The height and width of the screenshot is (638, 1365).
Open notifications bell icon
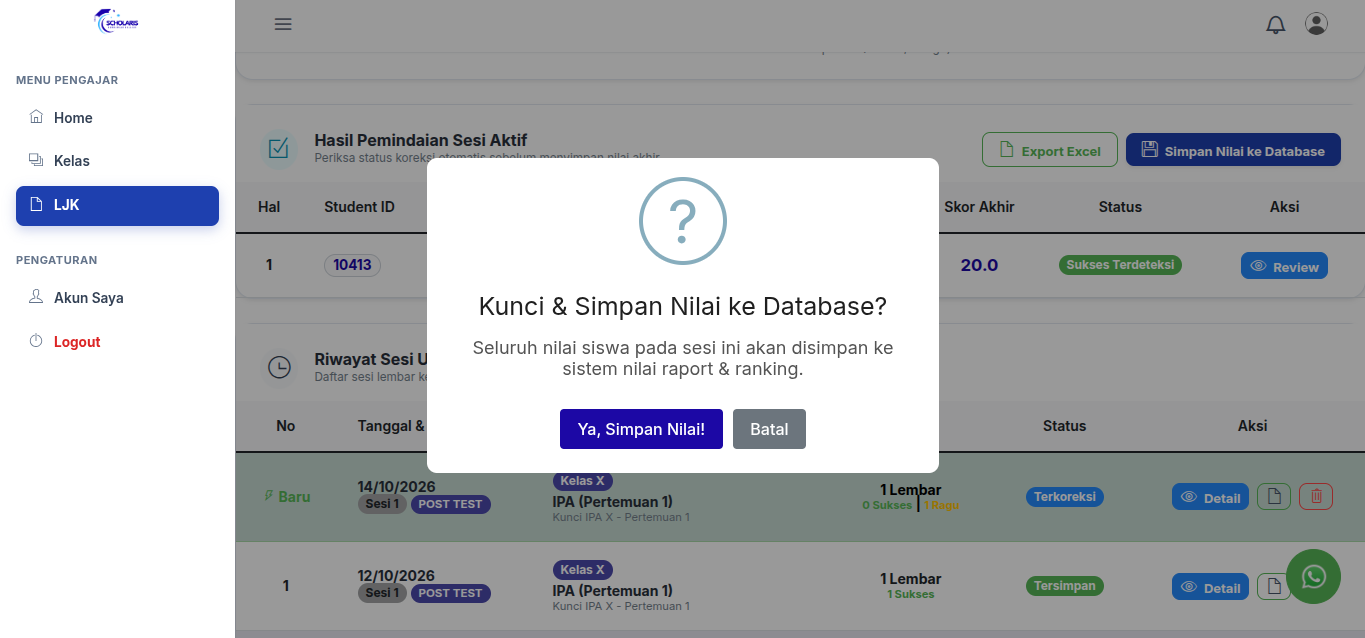pos(1276,24)
